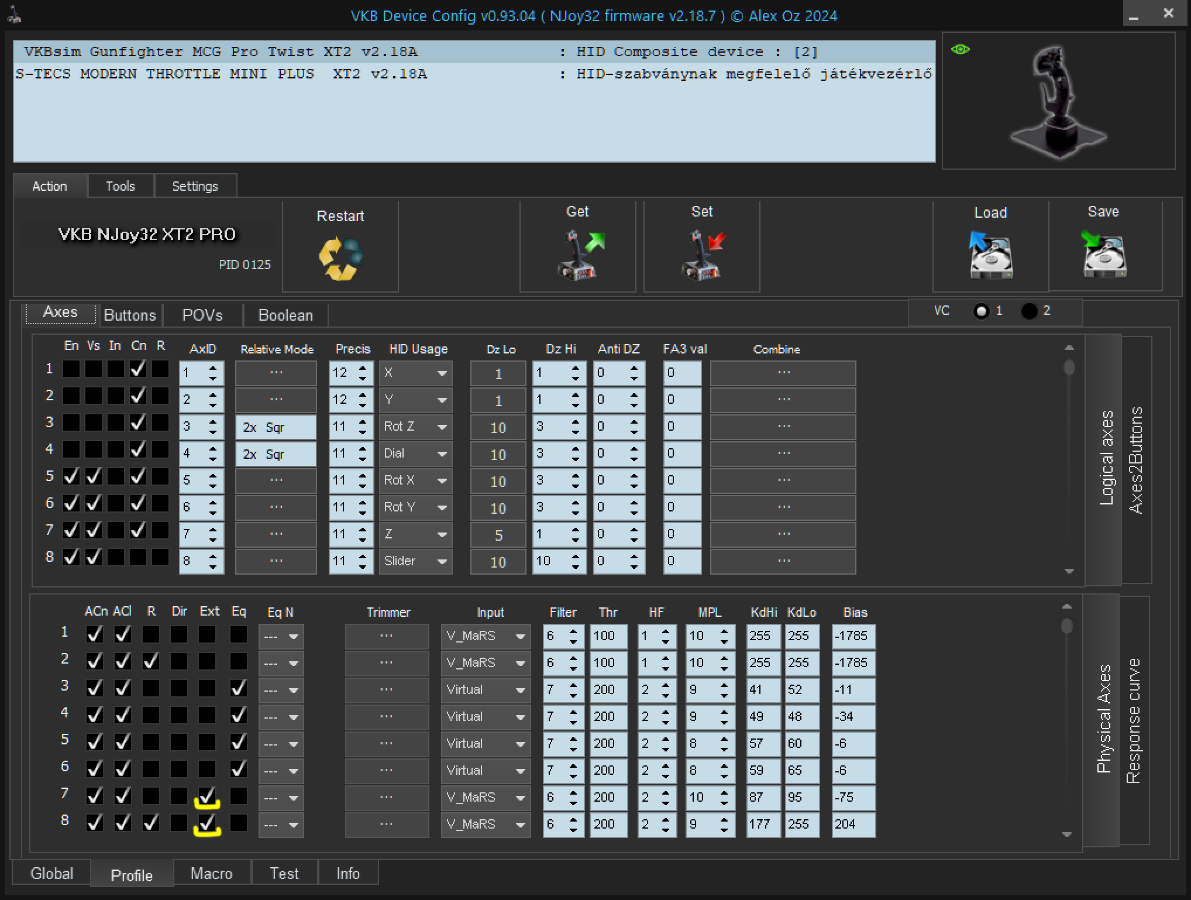Select S-TECS MODERN THROTTLE MINI PLUS row
This screenshot has height=900, width=1191.
pos(474,74)
